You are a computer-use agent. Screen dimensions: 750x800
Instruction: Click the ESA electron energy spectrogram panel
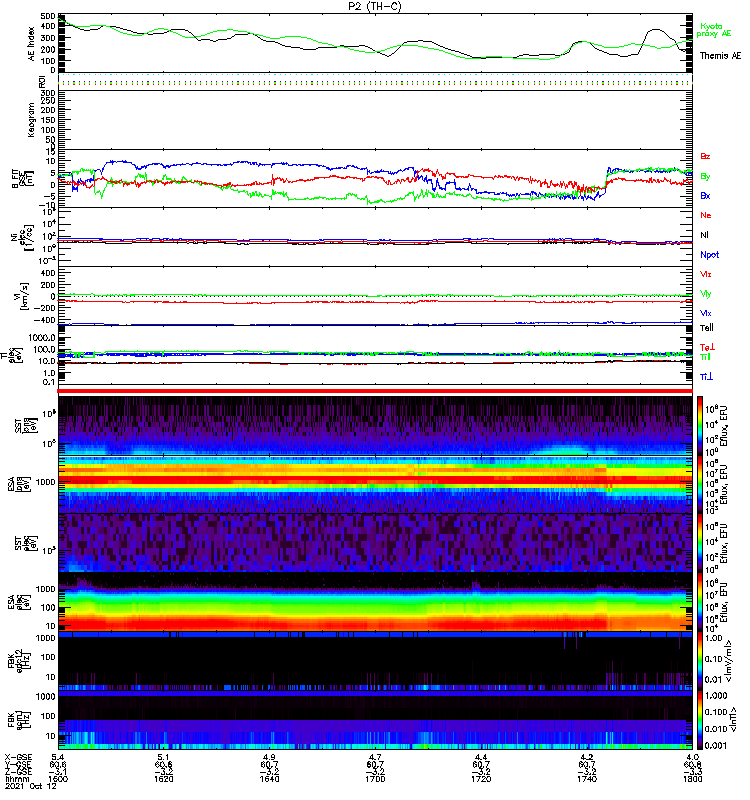pyautogui.click(x=375, y=602)
